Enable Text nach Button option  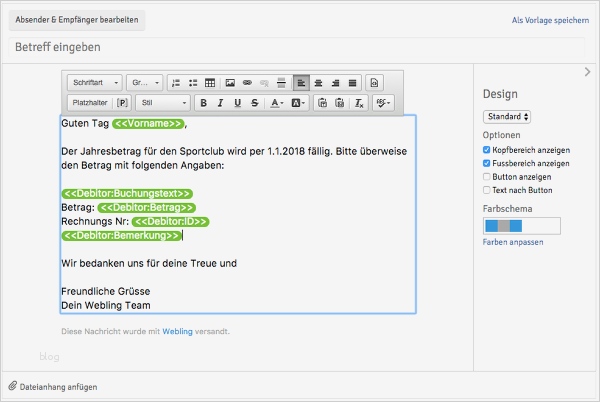click(x=486, y=190)
